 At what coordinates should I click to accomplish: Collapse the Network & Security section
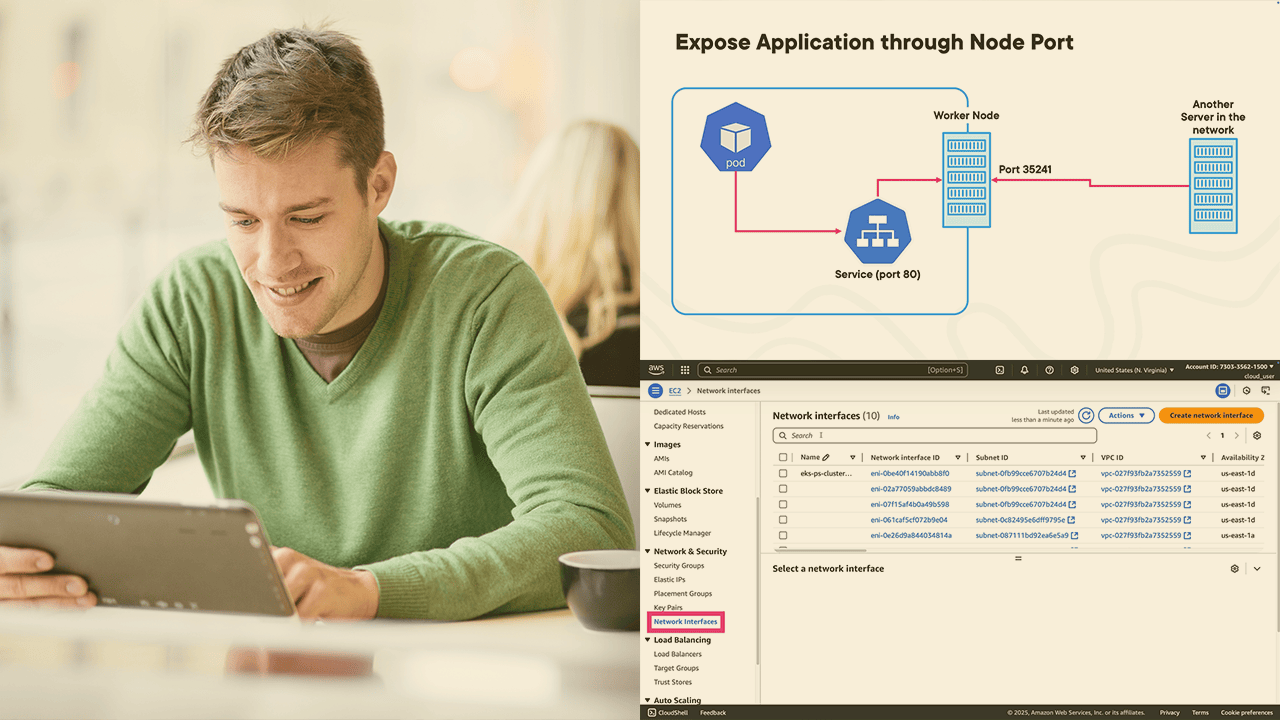(647, 552)
